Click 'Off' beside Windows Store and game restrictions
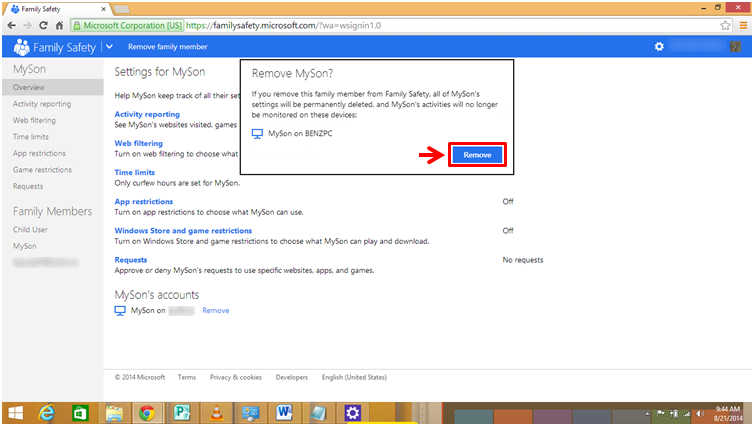This screenshot has width=753, height=425. pos(508,231)
